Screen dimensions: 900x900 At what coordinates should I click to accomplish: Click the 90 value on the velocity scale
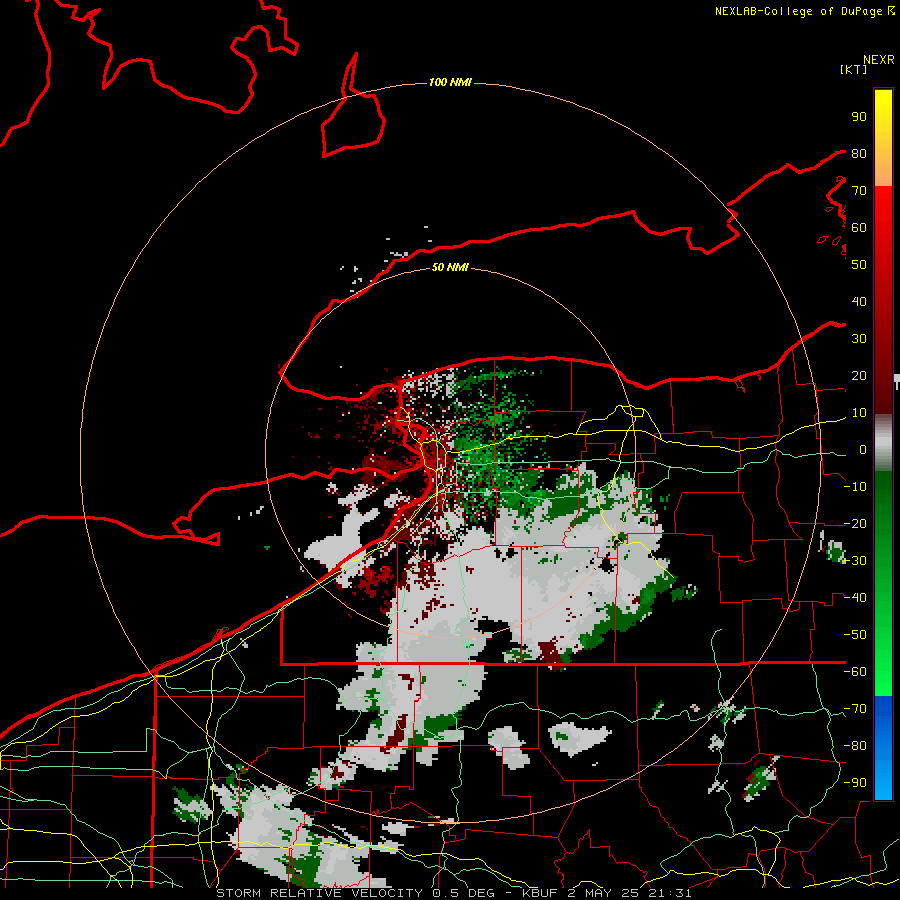click(x=859, y=117)
